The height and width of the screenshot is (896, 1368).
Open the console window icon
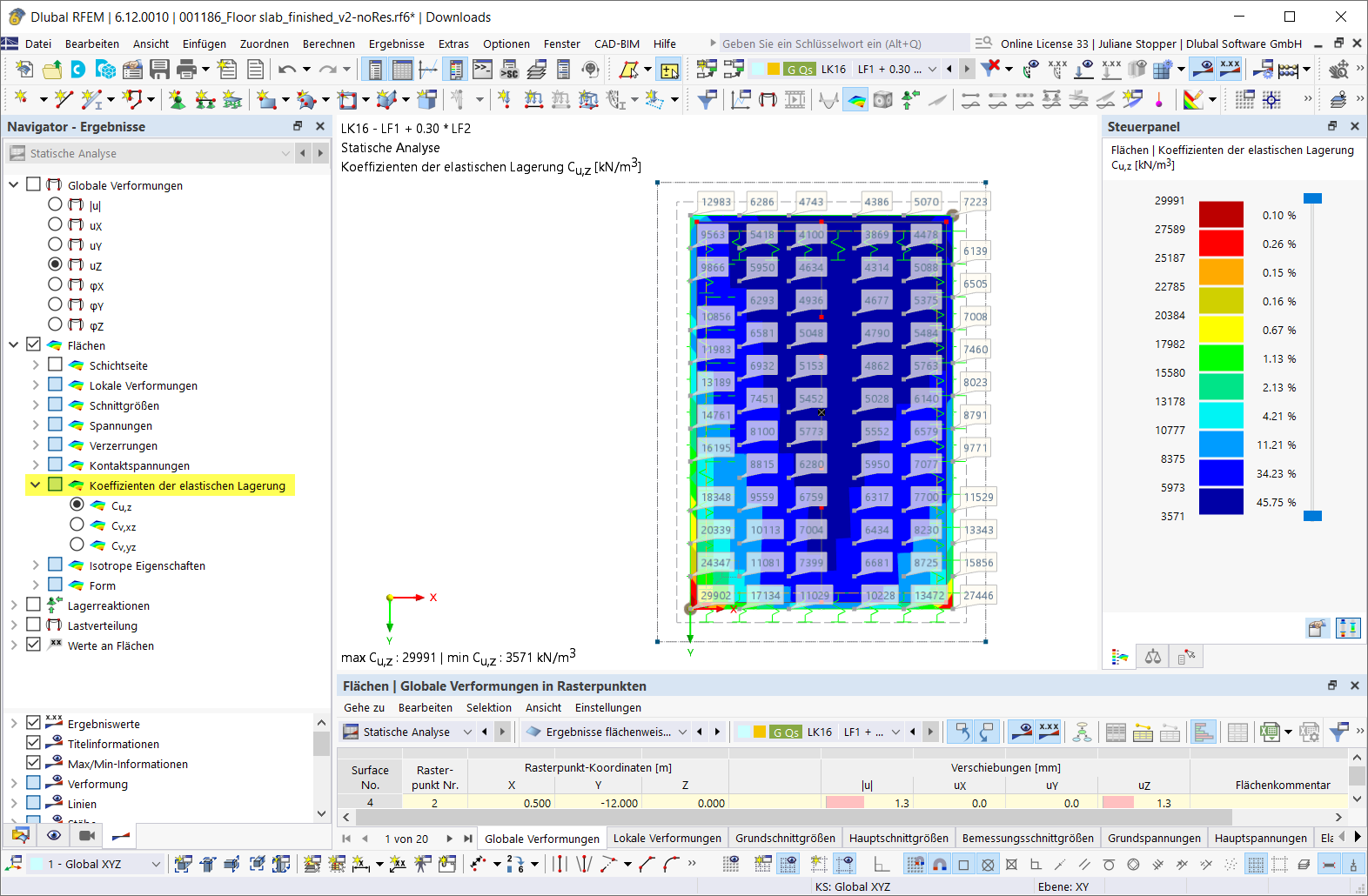[482, 70]
